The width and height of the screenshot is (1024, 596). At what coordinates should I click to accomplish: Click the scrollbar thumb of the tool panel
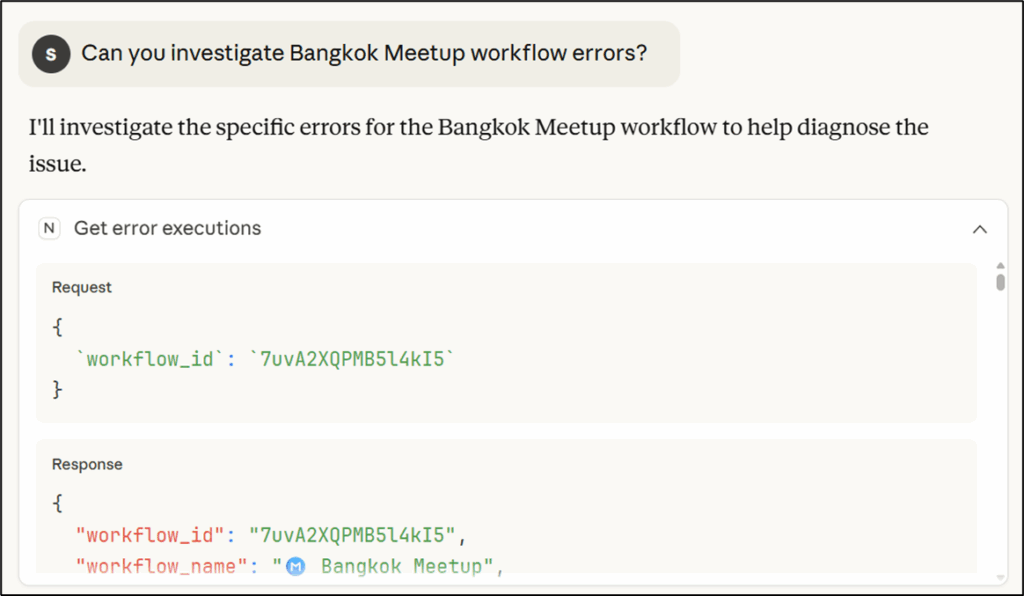click(1000, 282)
